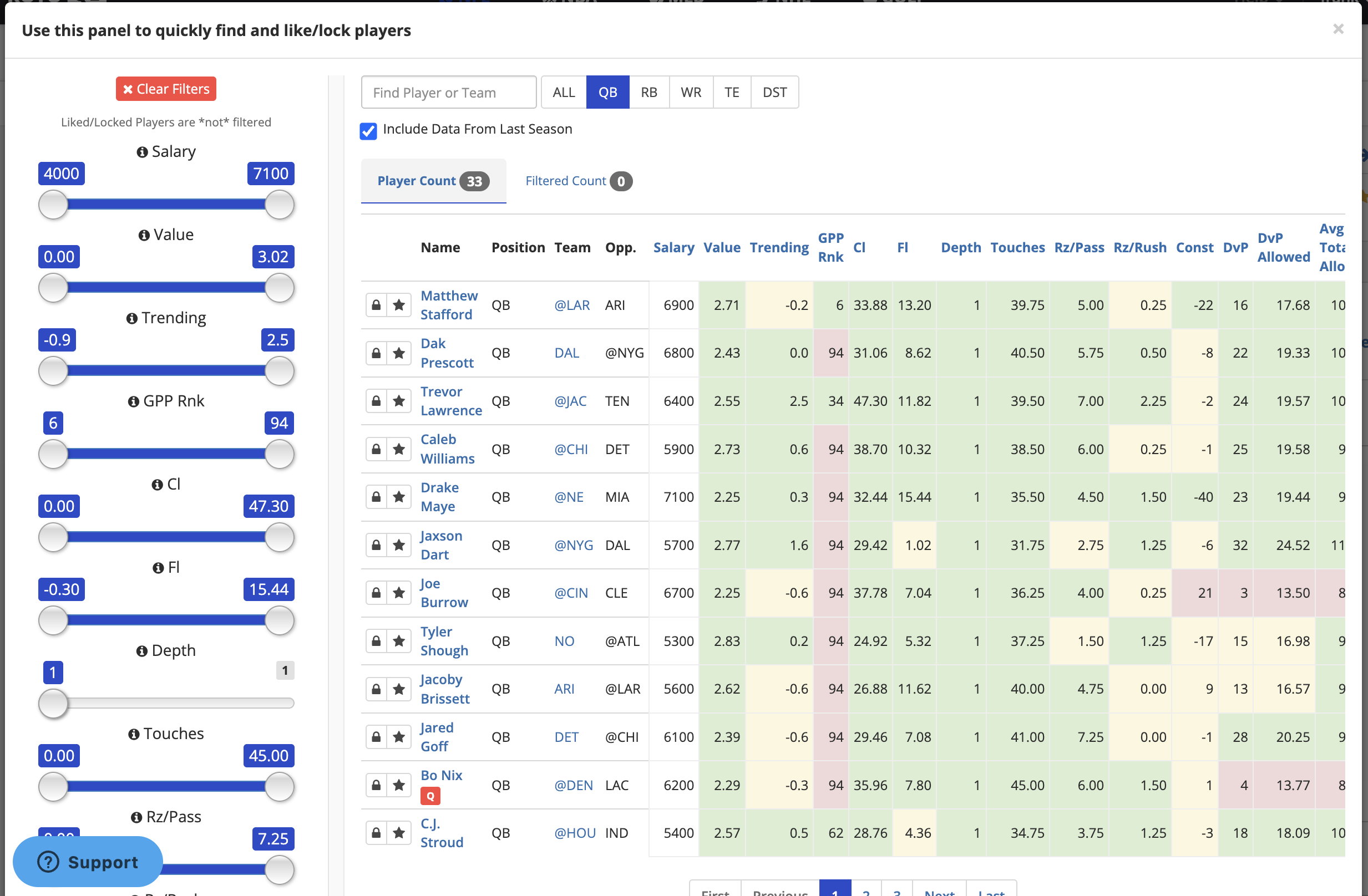Select the DST position filter
Viewport: 1368px width, 896px height.
point(775,92)
